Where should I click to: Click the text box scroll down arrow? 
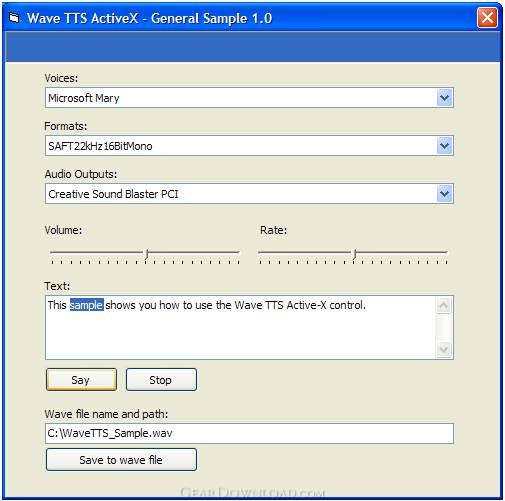coord(444,349)
